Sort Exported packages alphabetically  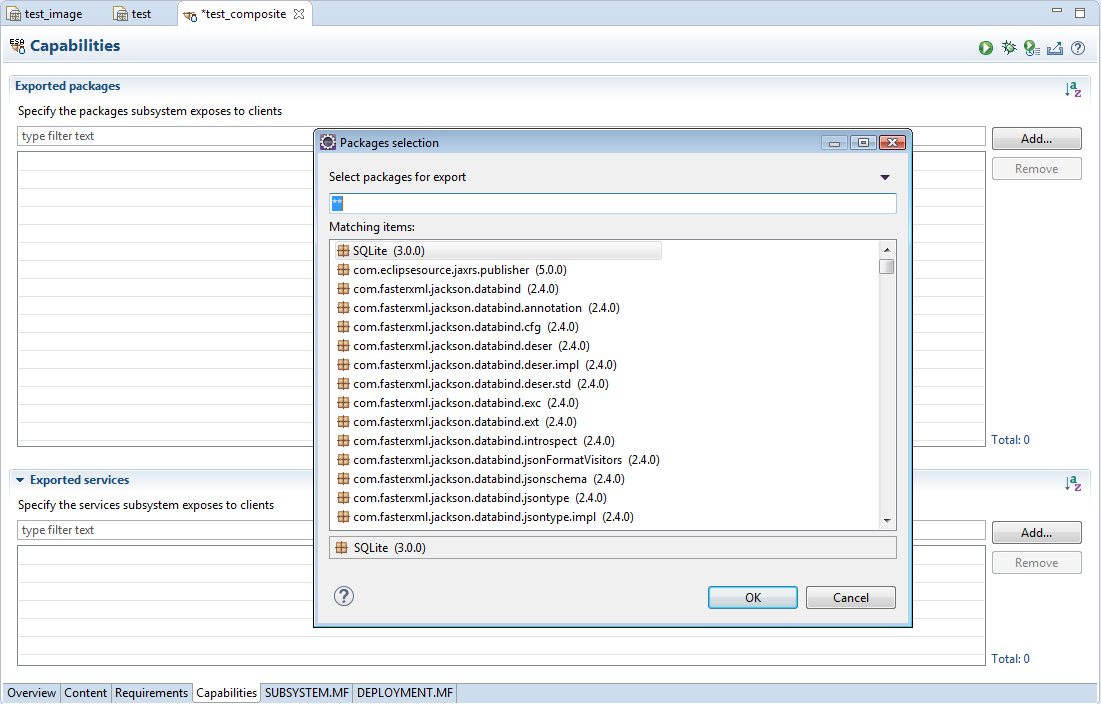pyautogui.click(x=1073, y=89)
